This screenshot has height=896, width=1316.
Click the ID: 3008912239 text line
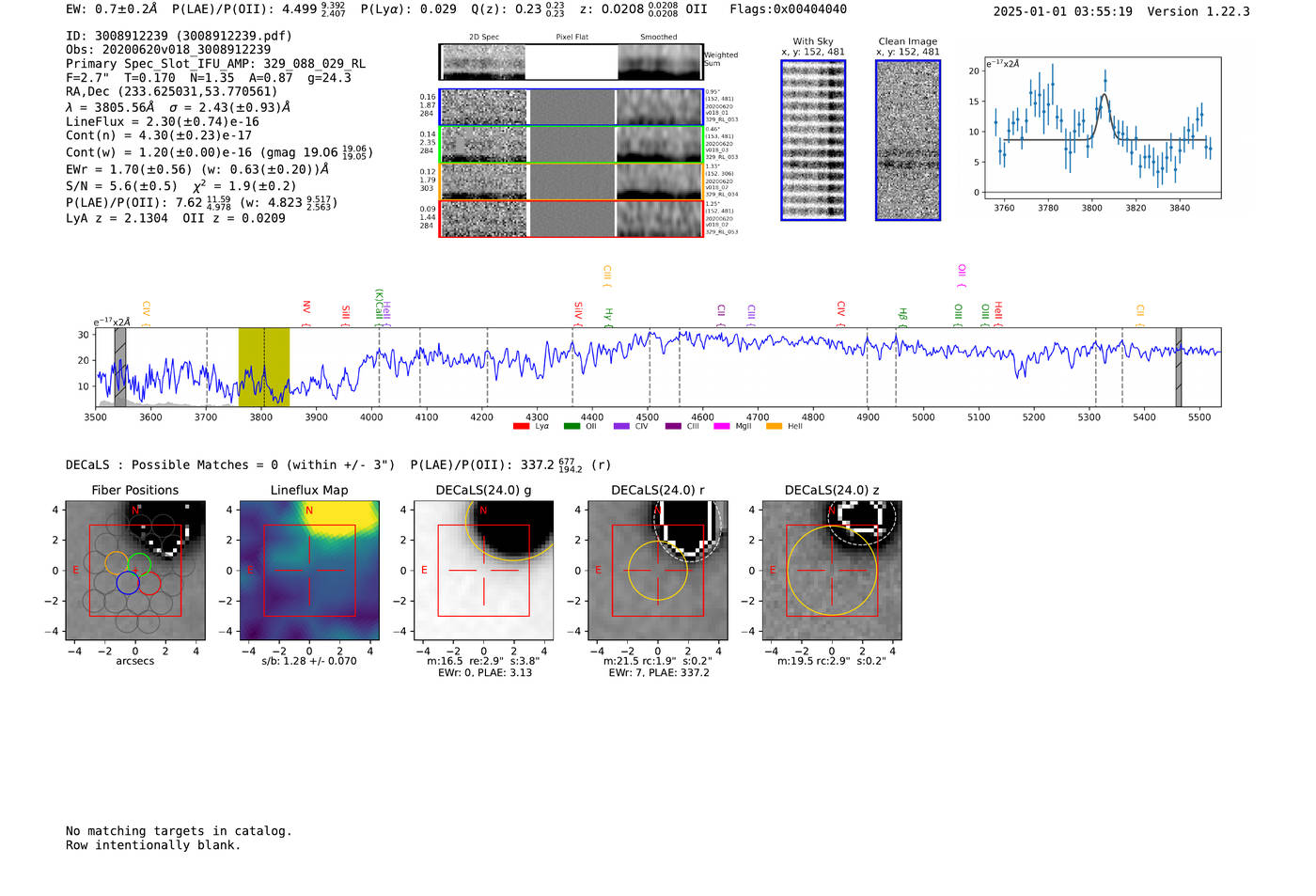pyautogui.click(x=179, y=36)
